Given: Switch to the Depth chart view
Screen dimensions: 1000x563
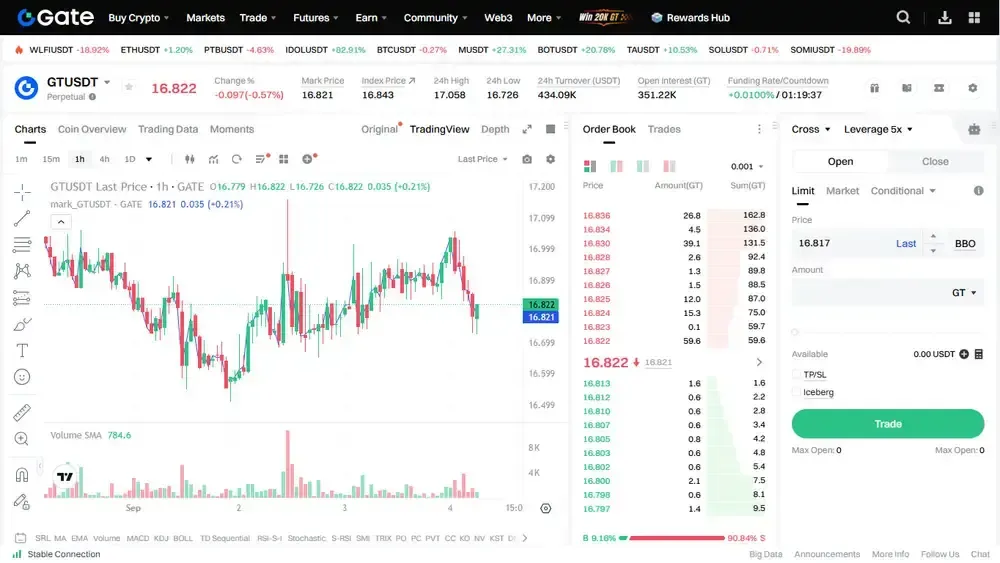Looking at the screenshot, I should pos(495,129).
